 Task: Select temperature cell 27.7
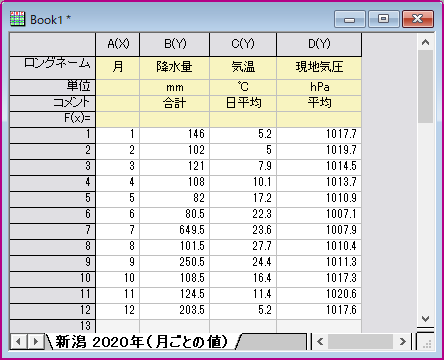[x=243, y=247]
